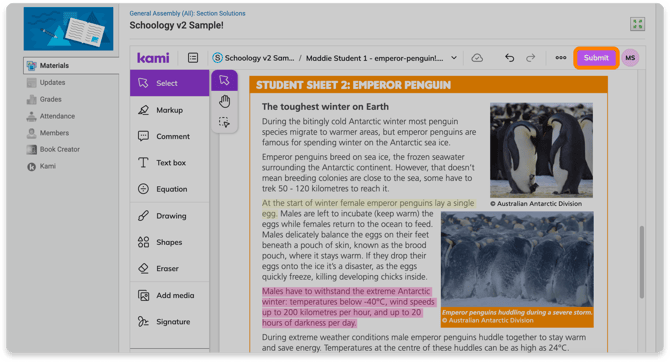
Task: Pick the dashed area selection sub-tool
Action: 224,122
